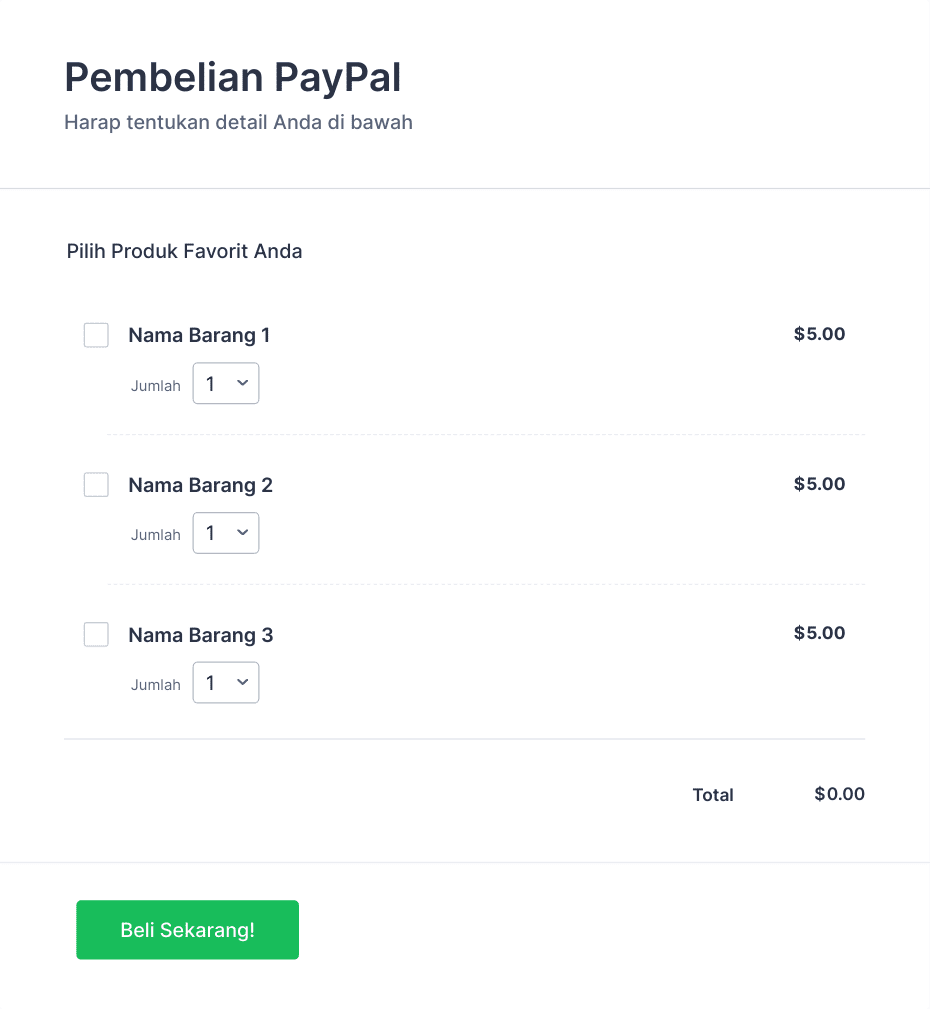The image size is (930, 1009).
Task: Expand quantity dropdown for Nama Barang 2
Action: click(x=226, y=533)
